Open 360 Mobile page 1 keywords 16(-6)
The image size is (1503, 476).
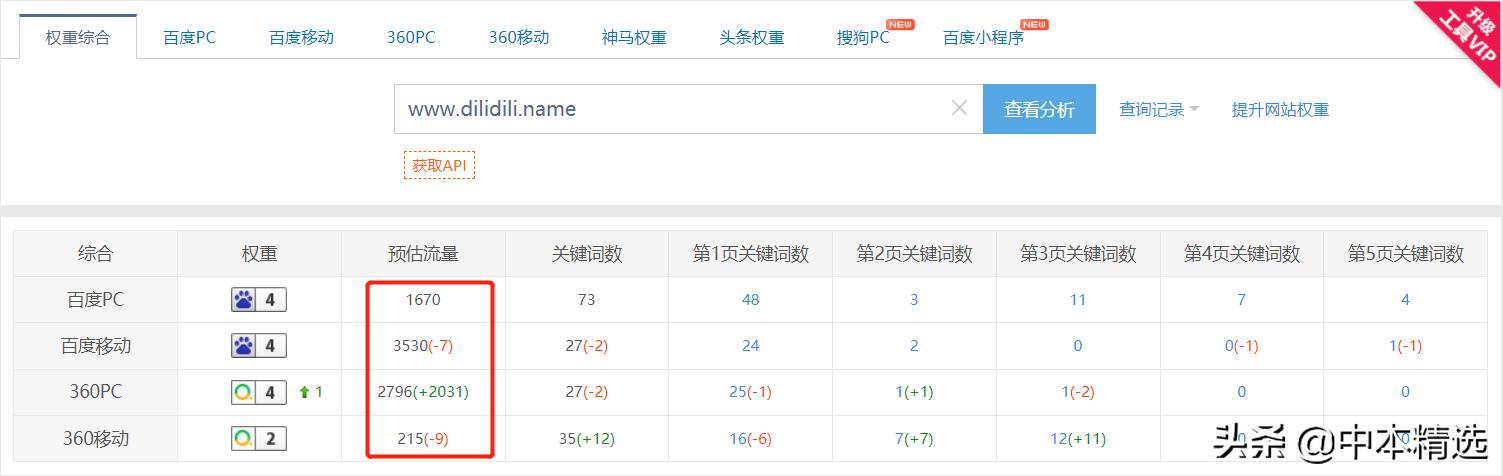(750, 439)
